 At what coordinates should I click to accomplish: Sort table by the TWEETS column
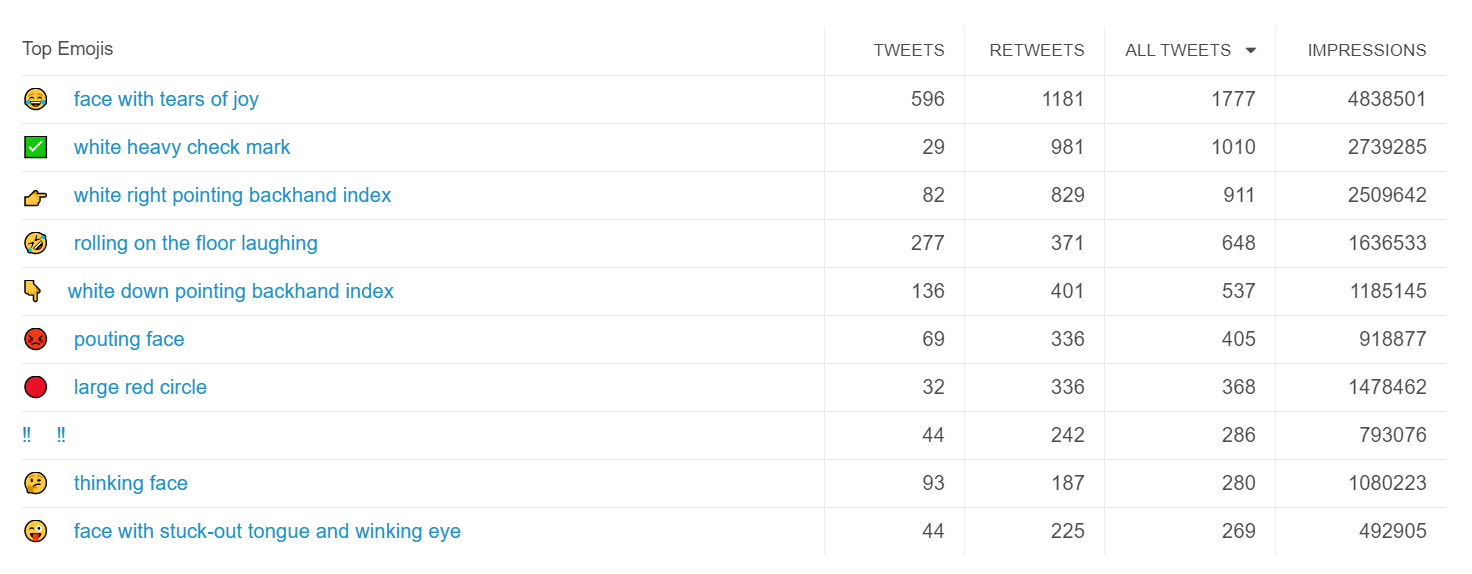(x=908, y=50)
